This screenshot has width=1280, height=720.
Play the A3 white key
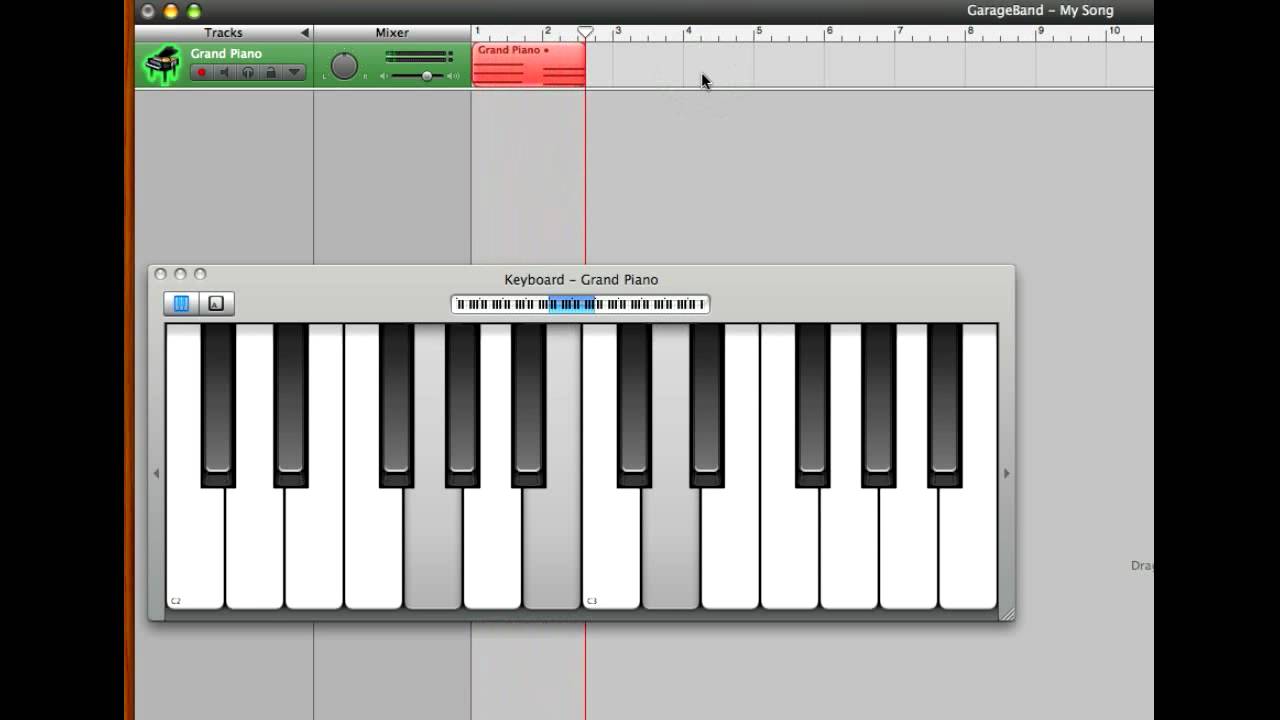[x=909, y=550]
